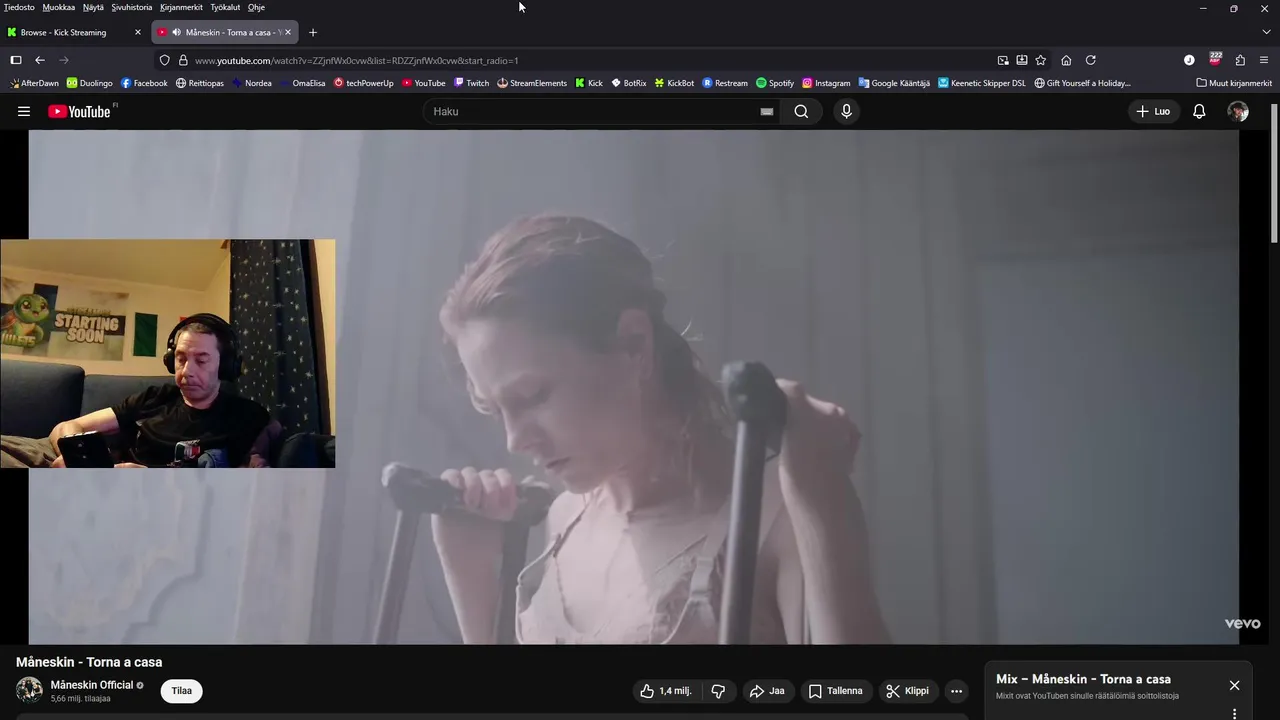
Task: Mute the Måneskin tab audio icon
Action: tap(177, 32)
